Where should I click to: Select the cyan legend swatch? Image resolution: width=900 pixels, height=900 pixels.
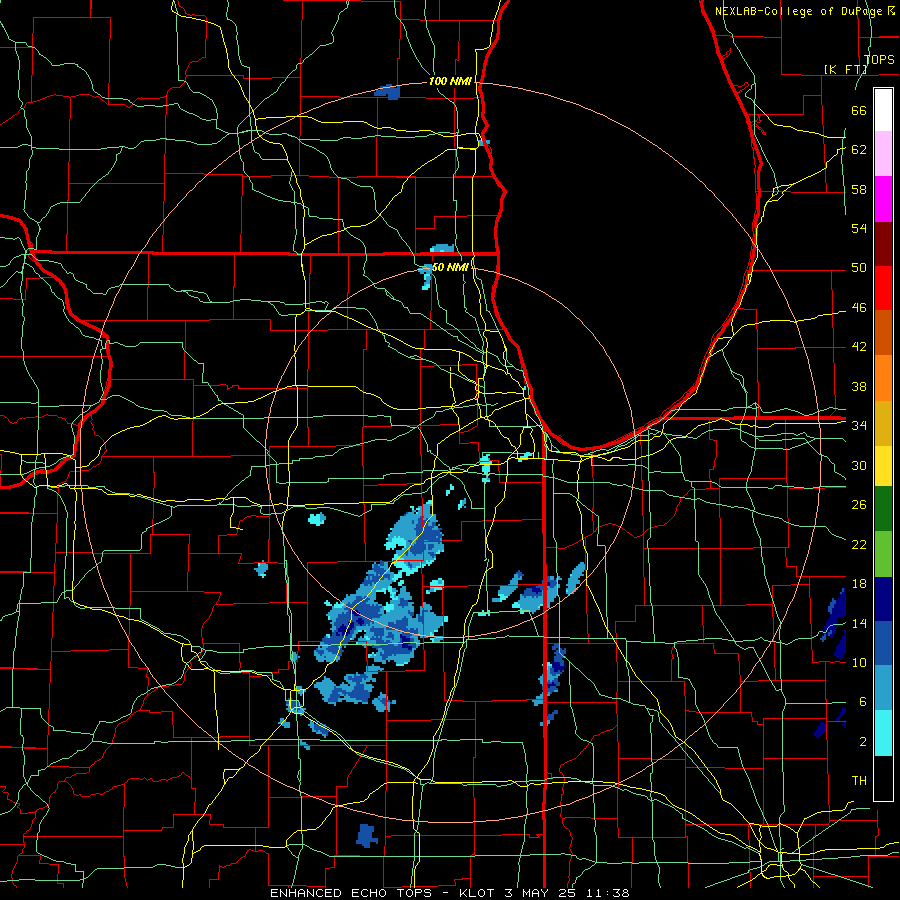pyautogui.click(x=883, y=733)
